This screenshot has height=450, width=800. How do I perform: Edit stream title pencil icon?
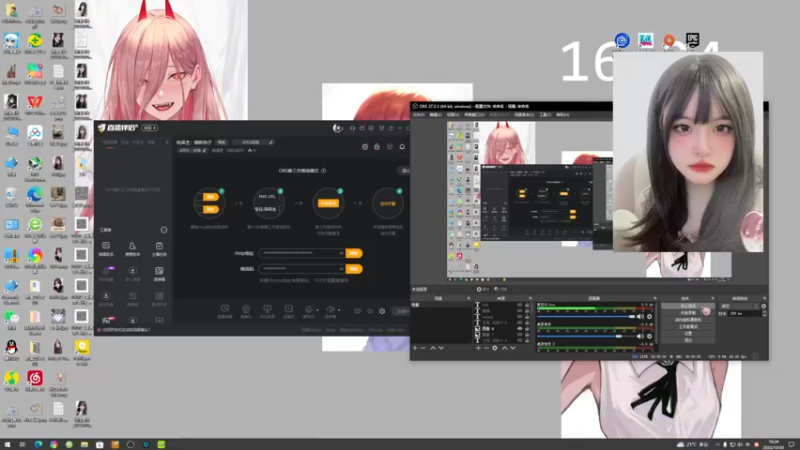pos(271,142)
